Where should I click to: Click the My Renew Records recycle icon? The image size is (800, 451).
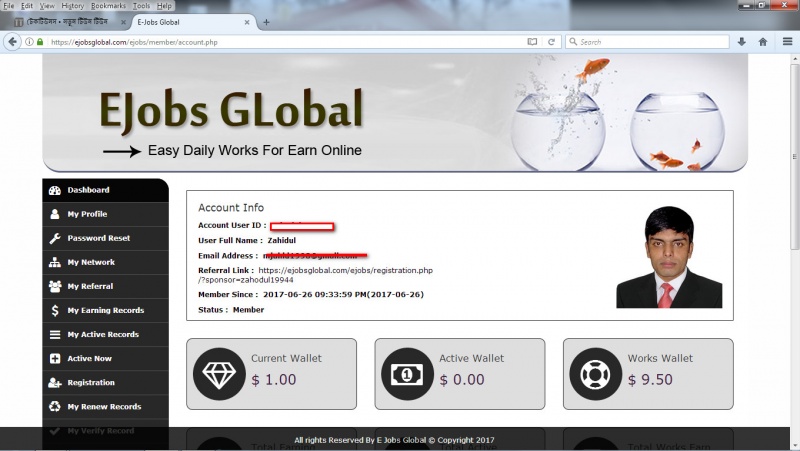[x=55, y=407]
